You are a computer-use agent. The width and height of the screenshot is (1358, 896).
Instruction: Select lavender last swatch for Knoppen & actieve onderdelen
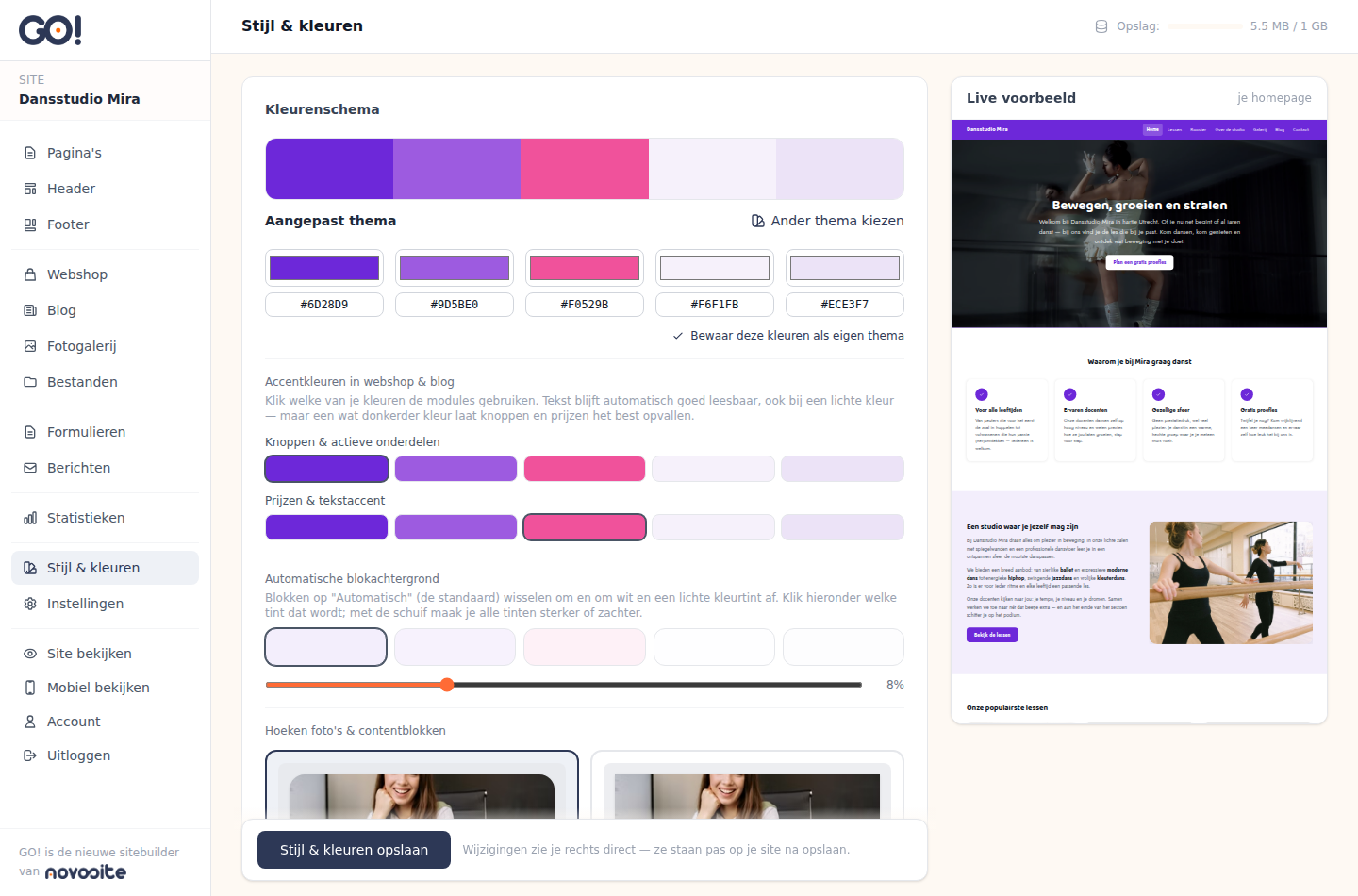tap(842, 469)
